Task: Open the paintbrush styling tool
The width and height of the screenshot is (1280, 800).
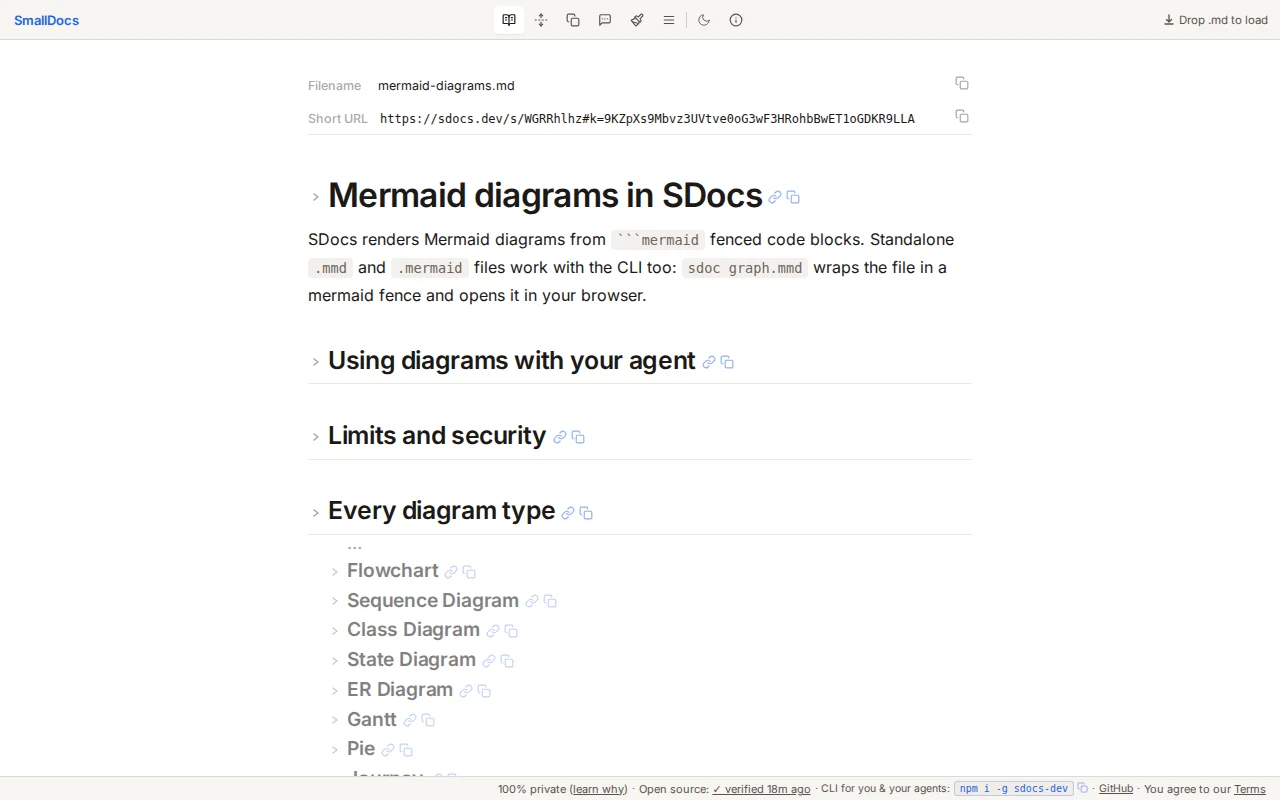Action: pyautogui.click(x=637, y=20)
